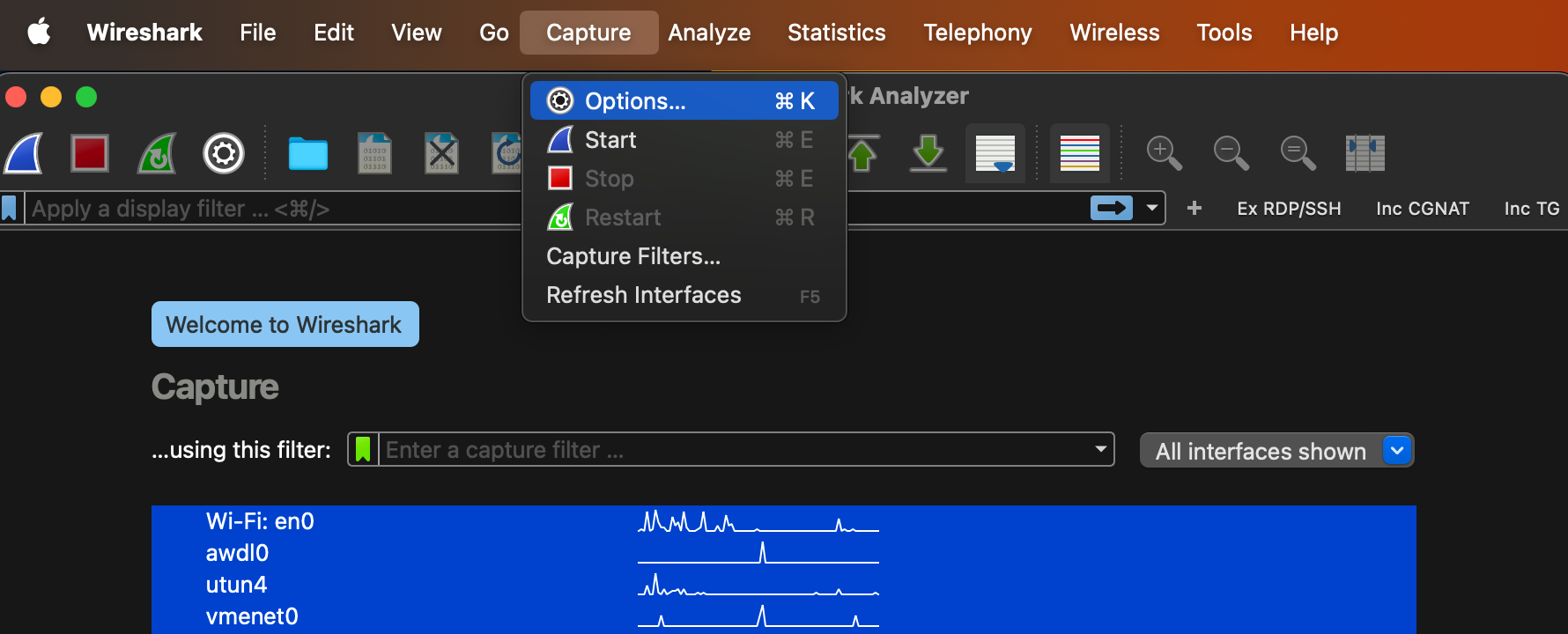This screenshot has height=634, width=1568.
Task: Go to the first packet with the up arrow icon
Action: pos(862,153)
